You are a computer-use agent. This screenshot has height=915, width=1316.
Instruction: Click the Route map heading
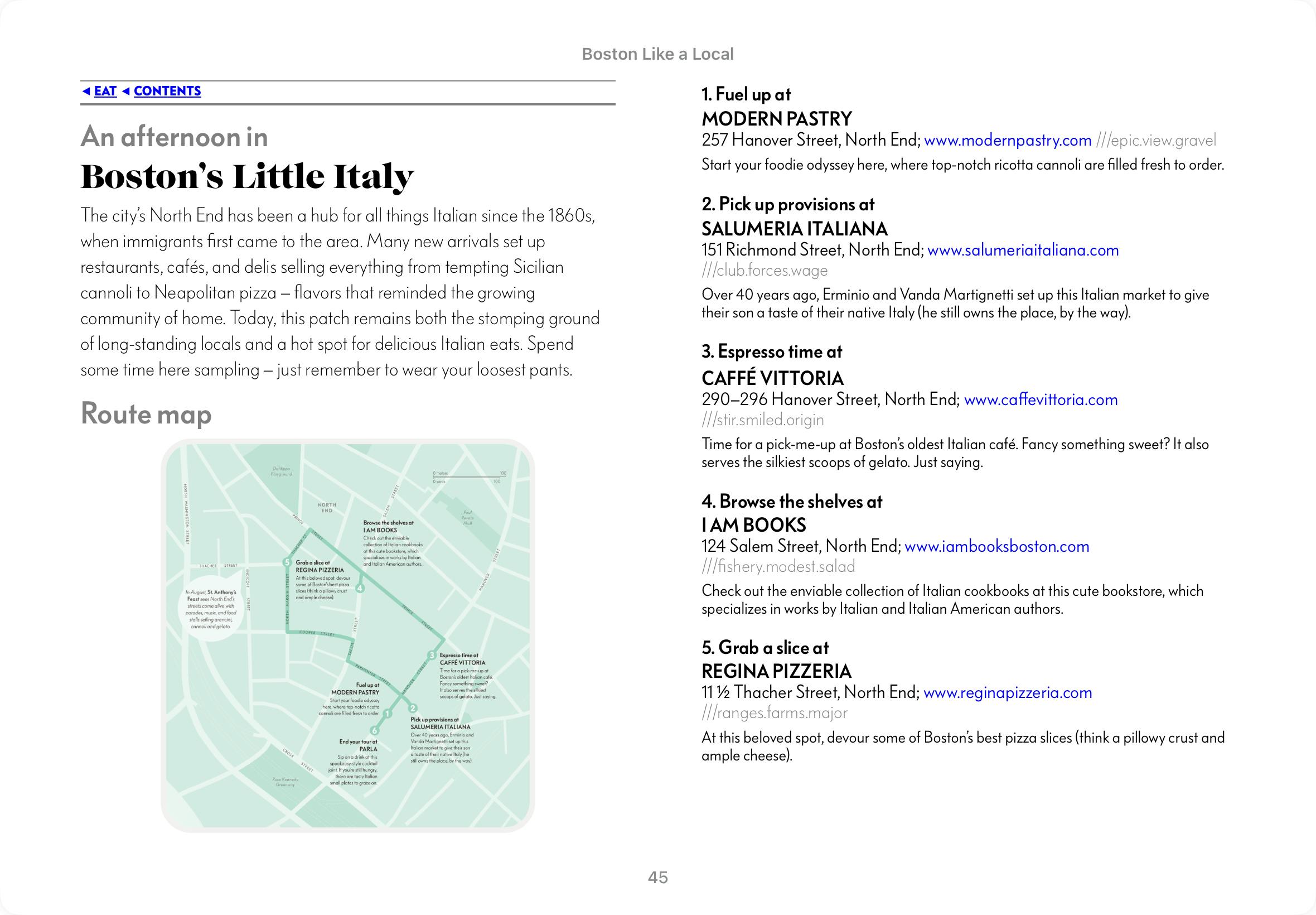[146, 414]
